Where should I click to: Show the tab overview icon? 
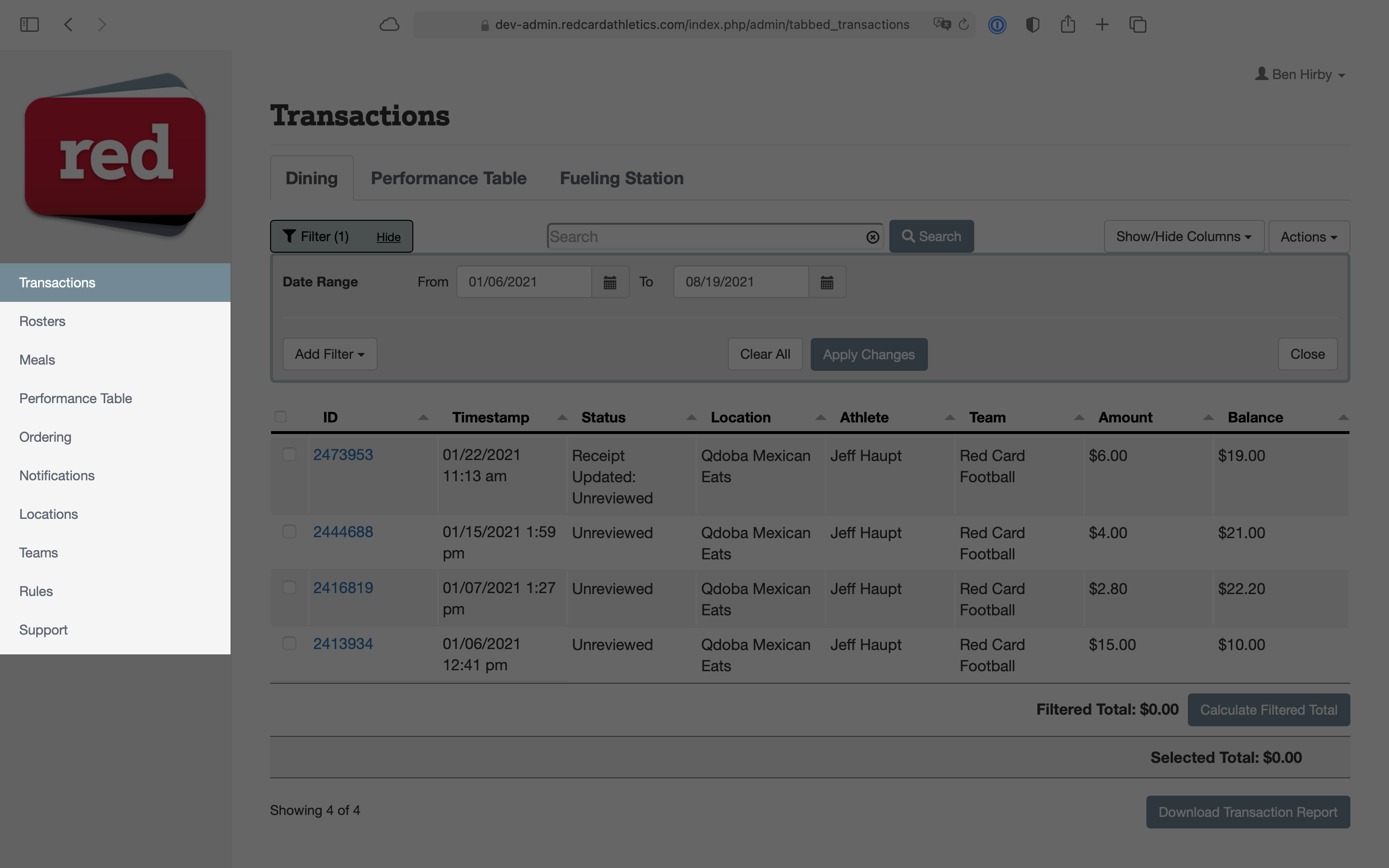tap(1138, 25)
